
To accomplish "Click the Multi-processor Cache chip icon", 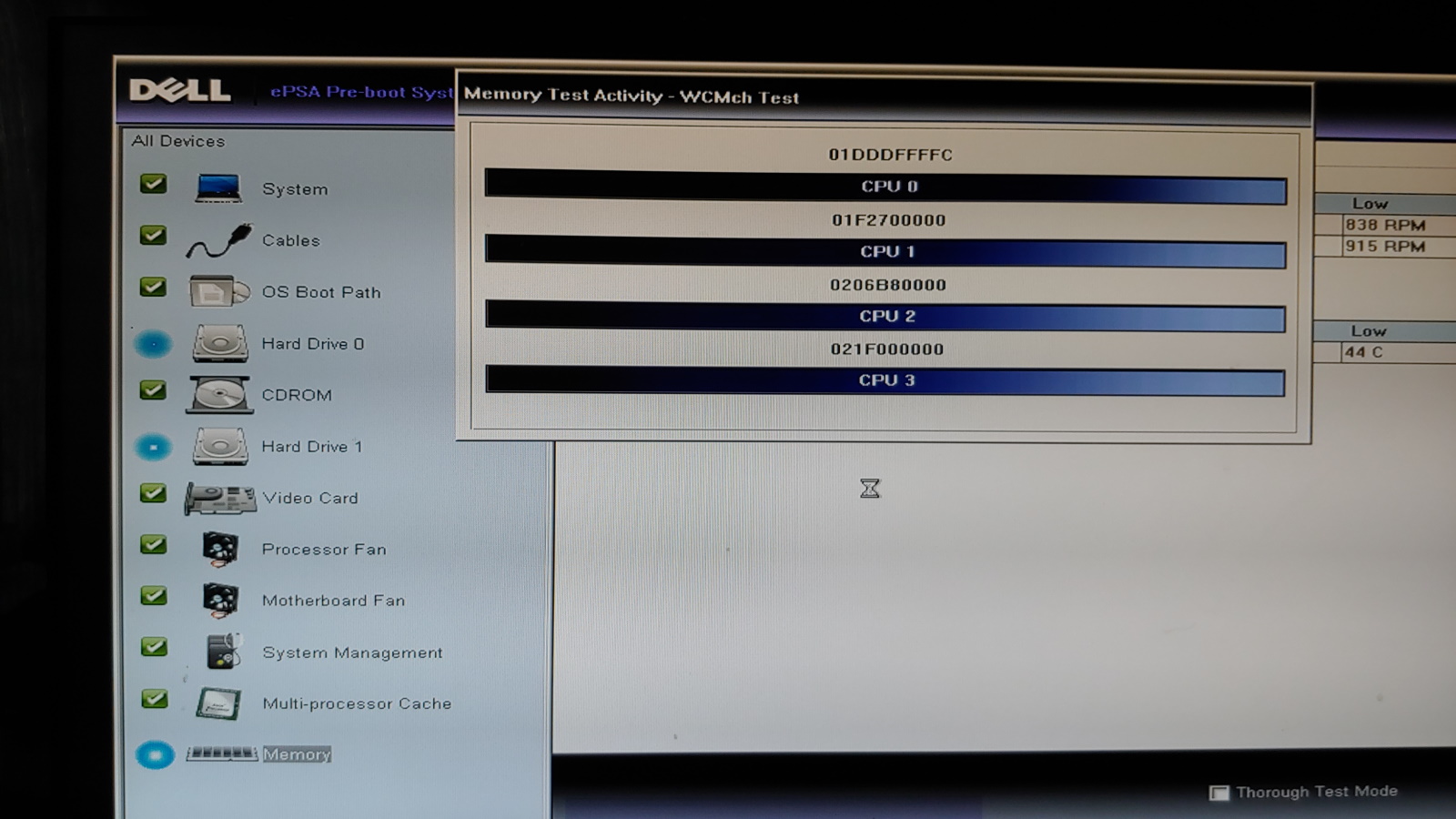I will [219, 703].
